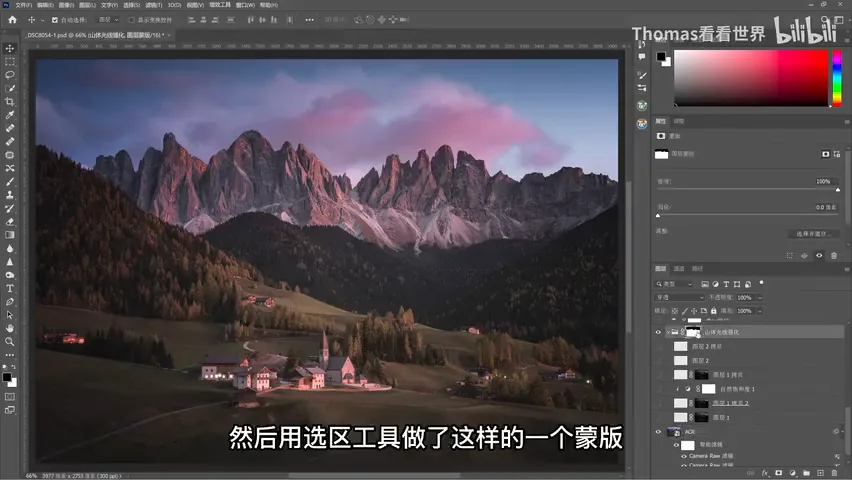Open more align options (three dots)
Screen dimensions: 852x480
coord(309,20)
